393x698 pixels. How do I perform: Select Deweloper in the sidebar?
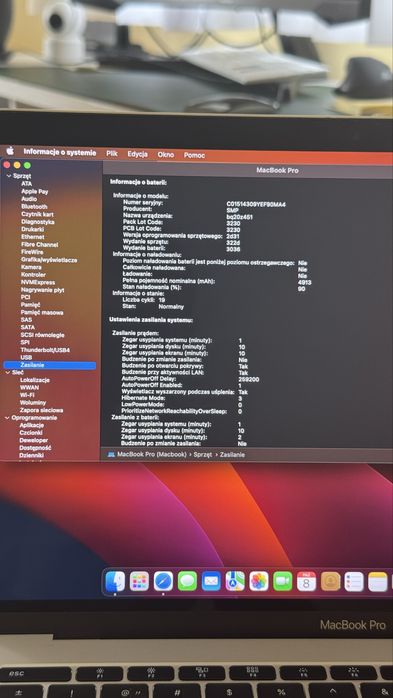coord(34,440)
